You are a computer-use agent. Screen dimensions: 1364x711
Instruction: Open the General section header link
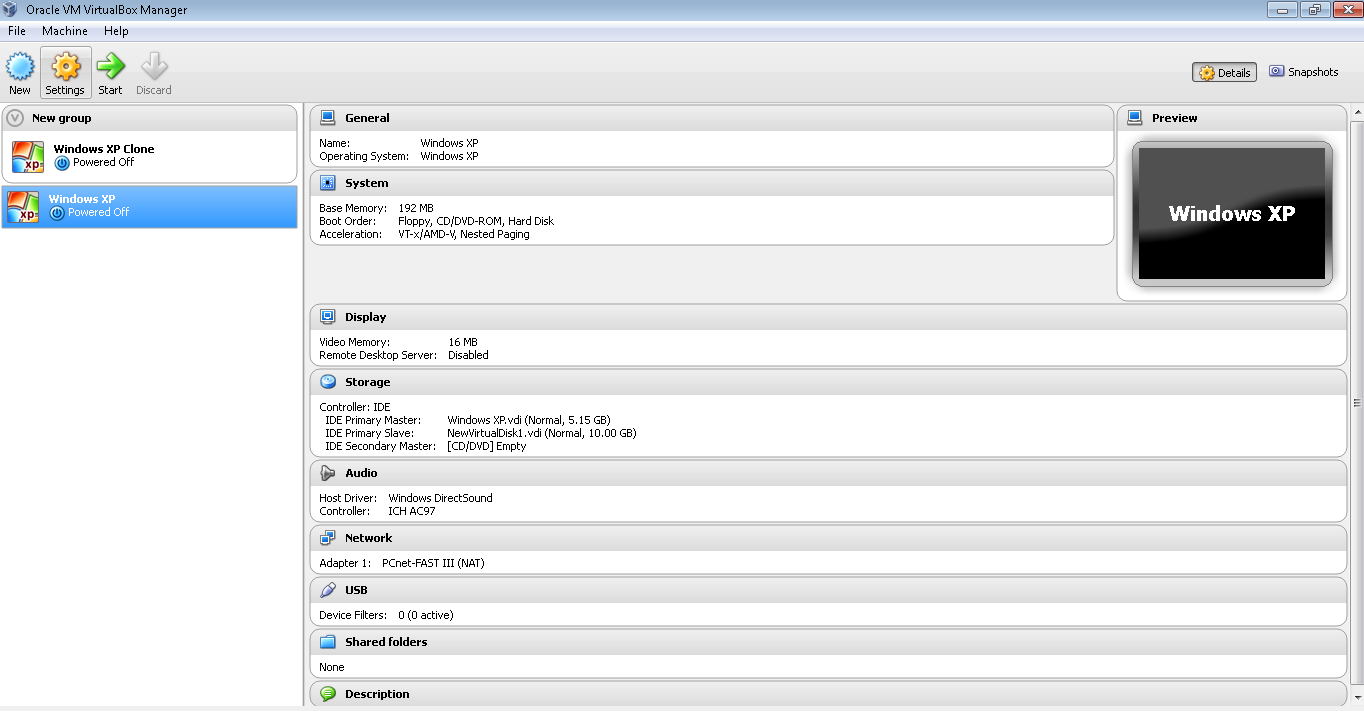tap(367, 118)
